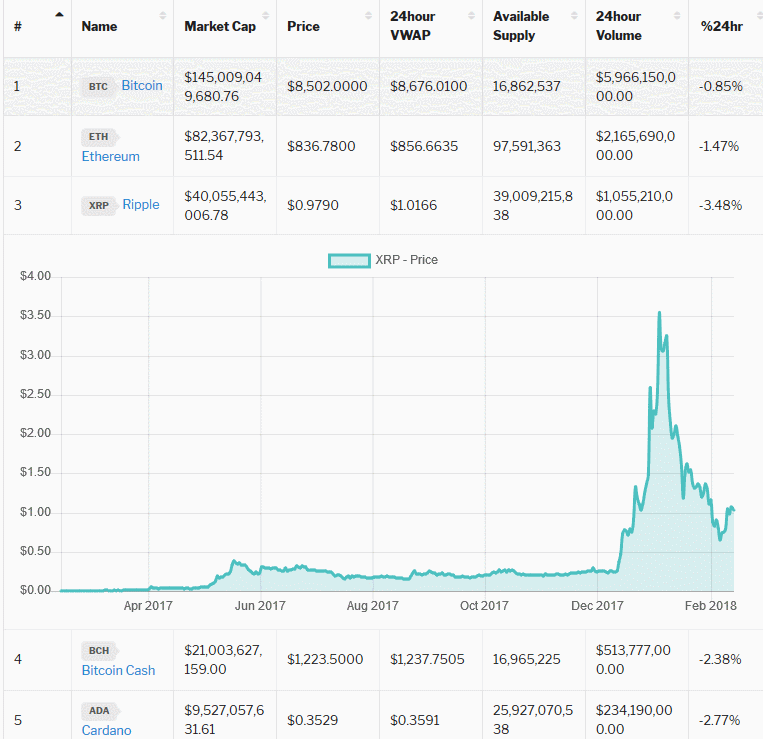
Task: Click Ripple market cap $40,055,443,006.78
Action: click(225, 206)
